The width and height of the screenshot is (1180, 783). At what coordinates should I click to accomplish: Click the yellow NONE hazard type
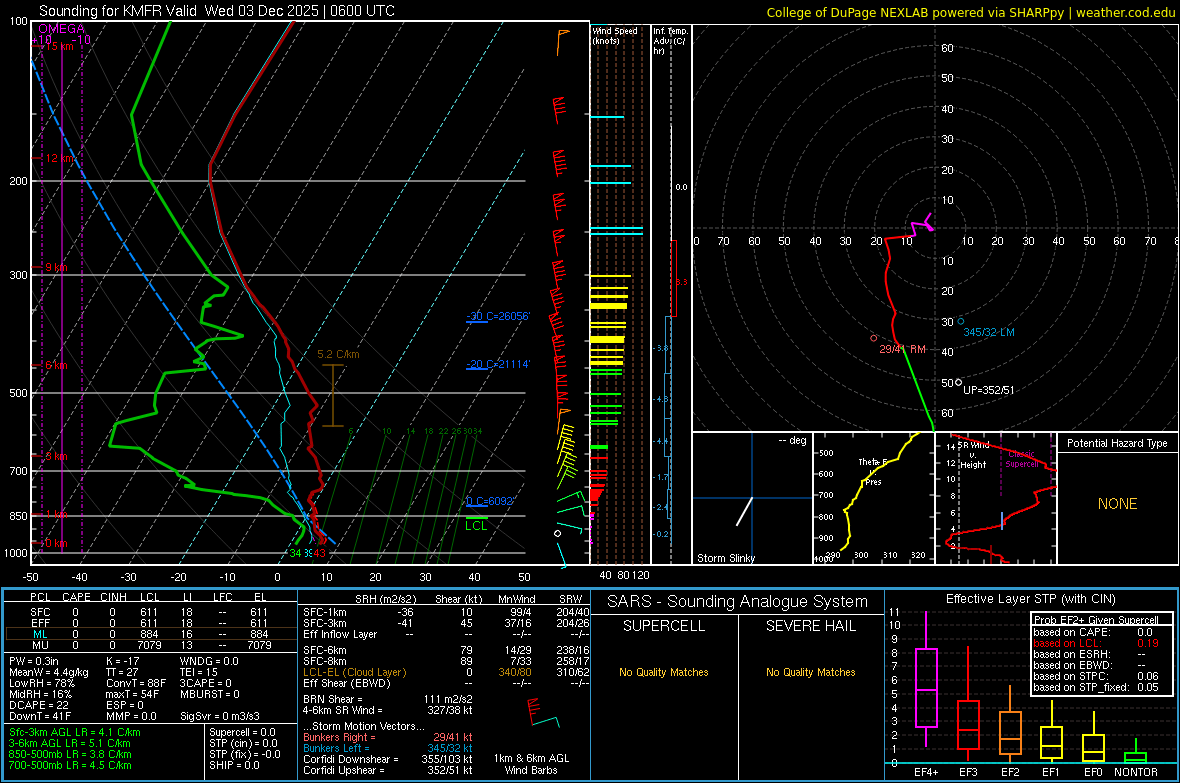[1117, 504]
